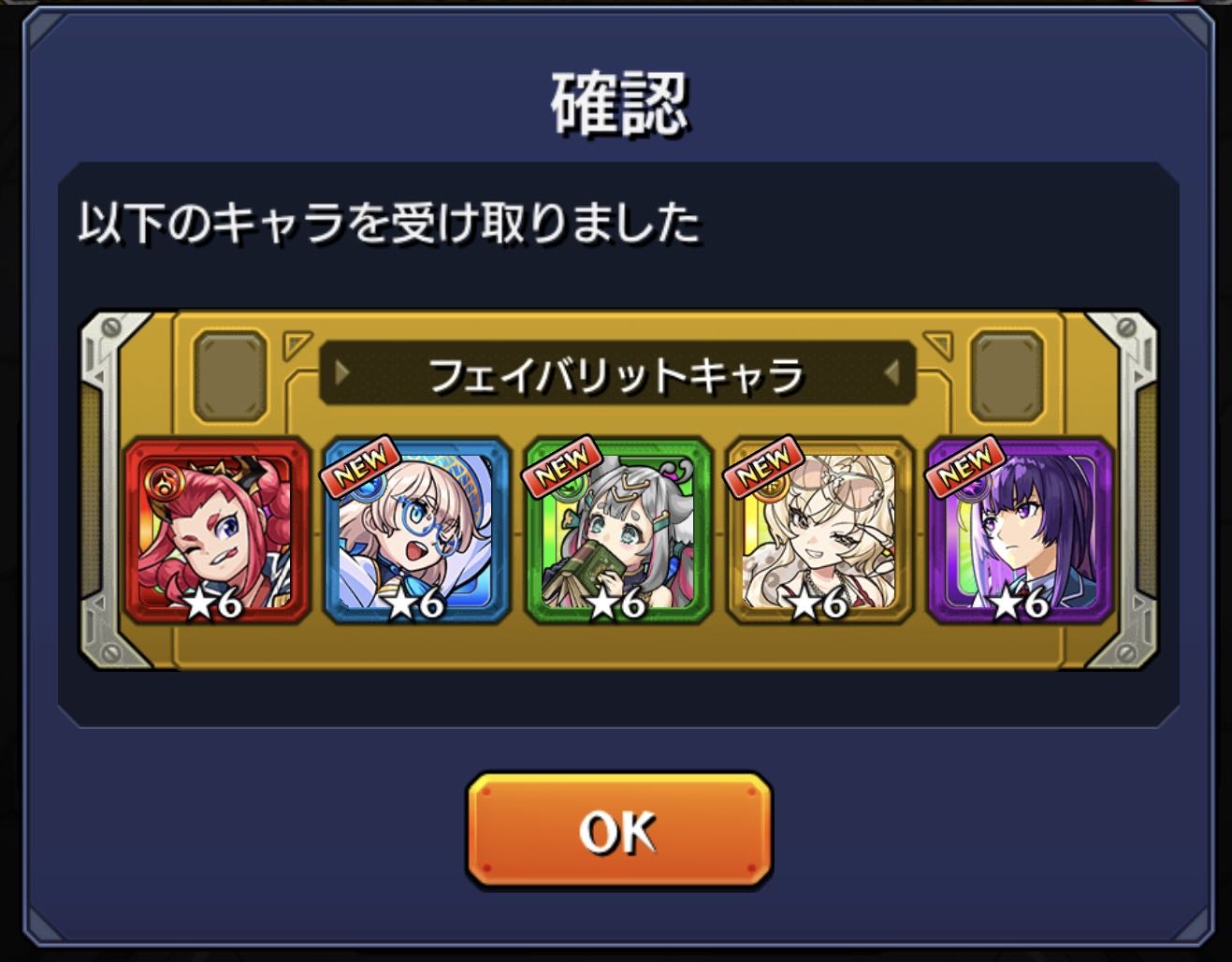Select the red-haired winking fire character
The image size is (1232, 962).
coord(217,531)
